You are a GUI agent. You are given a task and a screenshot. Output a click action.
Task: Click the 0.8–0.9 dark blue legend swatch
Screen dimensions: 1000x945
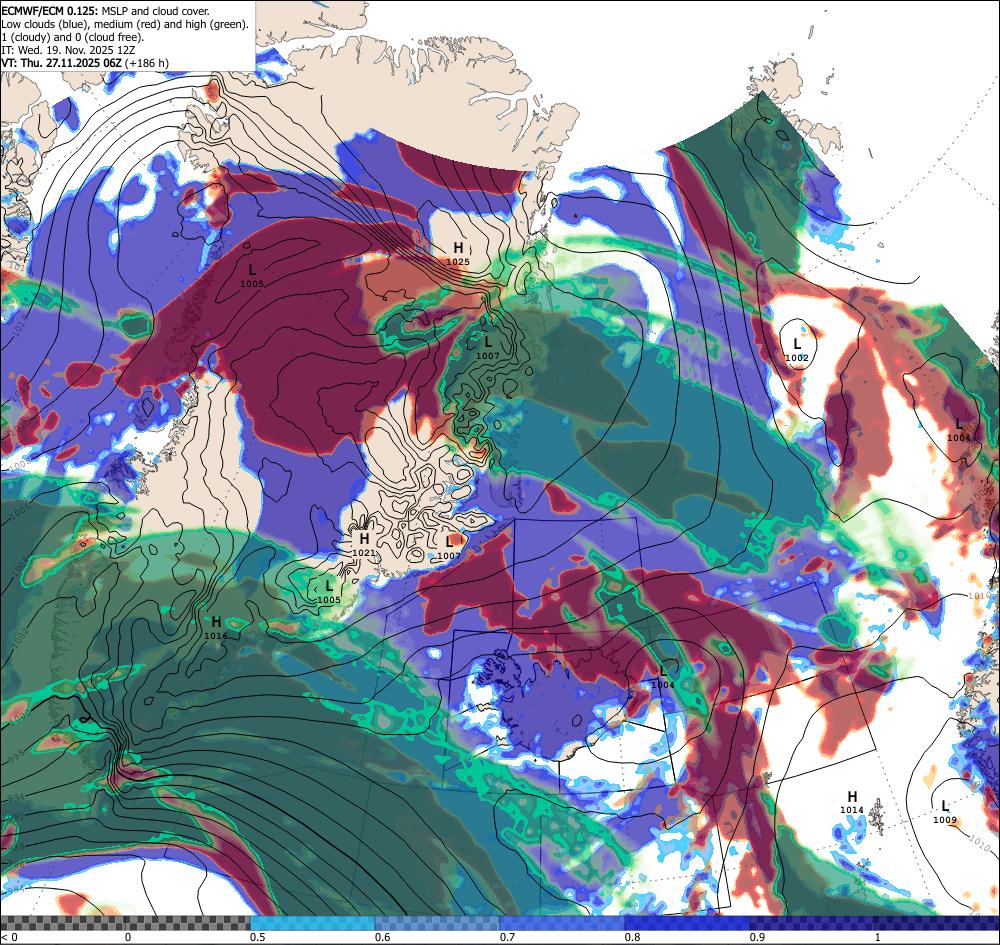coord(688,923)
